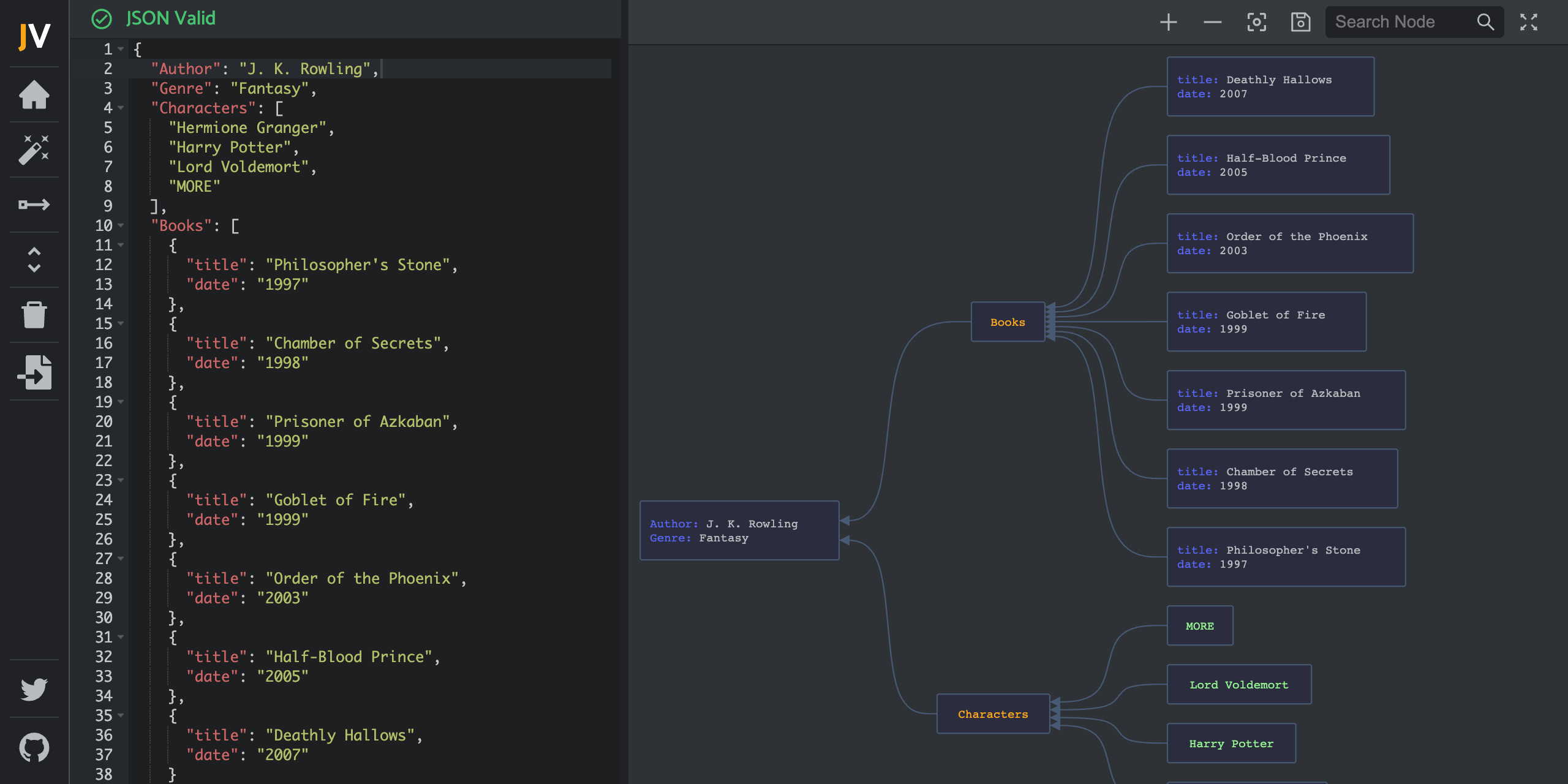Import a JSON file via sidebar icon
The height and width of the screenshot is (784, 1568).
[34, 372]
